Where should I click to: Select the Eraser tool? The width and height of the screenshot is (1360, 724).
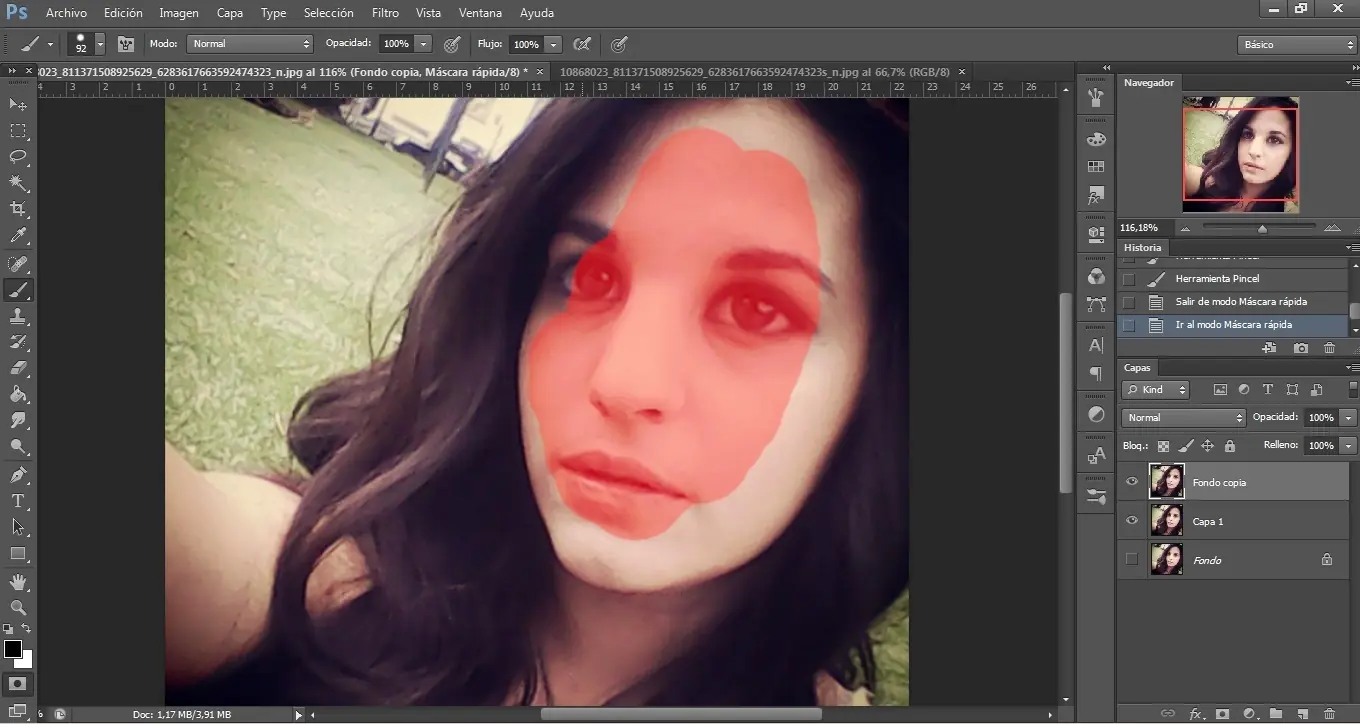(x=18, y=368)
